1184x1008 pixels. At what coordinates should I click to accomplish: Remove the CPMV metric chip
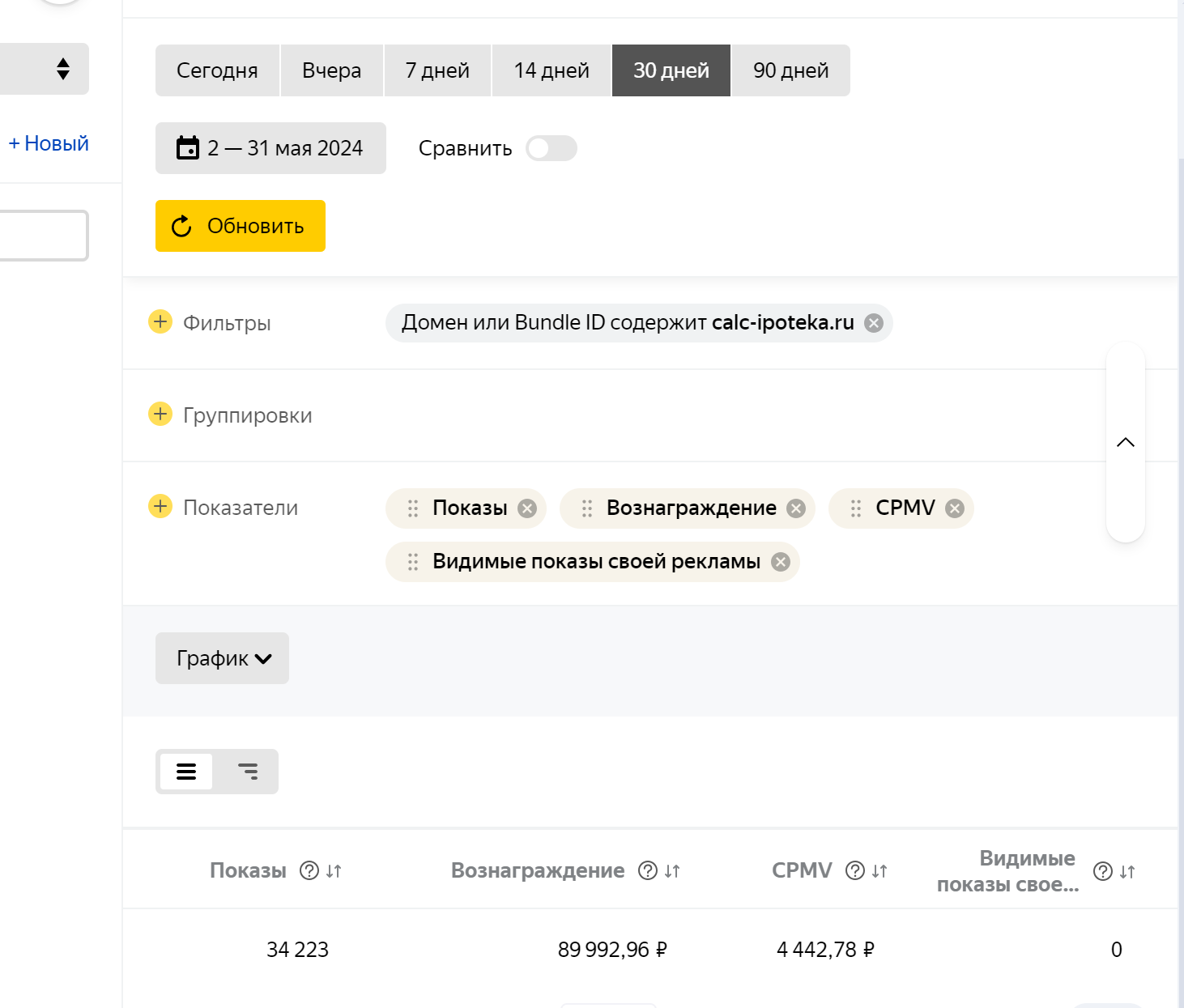pos(955,508)
